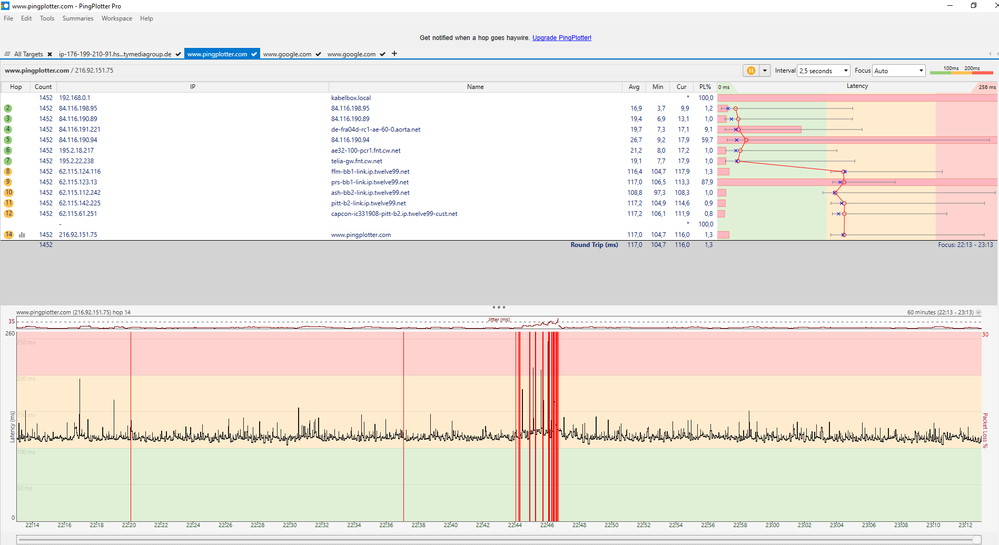The image size is (999, 545).
Task: Click the red packet loss marker near 22:37
Action: pyautogui.click(x=403, y=426)
